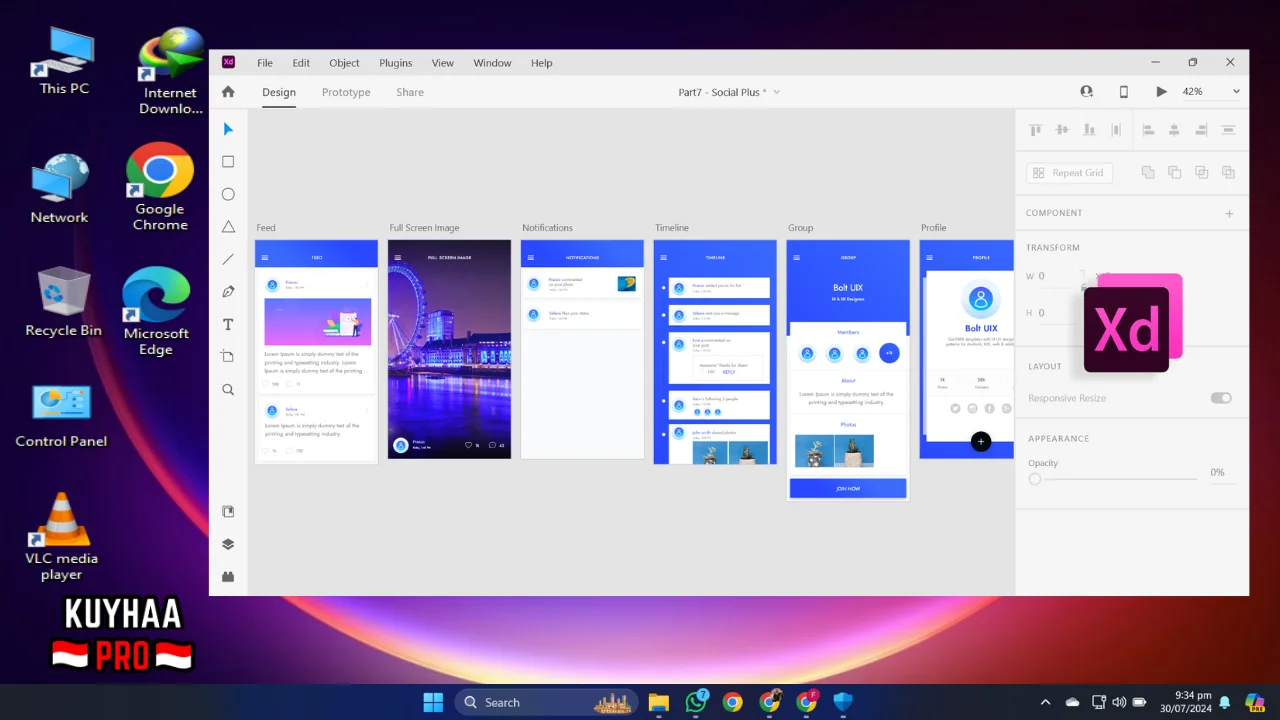This screenshot has width=1280, height=720.
Task: Open the mobile device preview icon
Action: [x=1123, y=91]
